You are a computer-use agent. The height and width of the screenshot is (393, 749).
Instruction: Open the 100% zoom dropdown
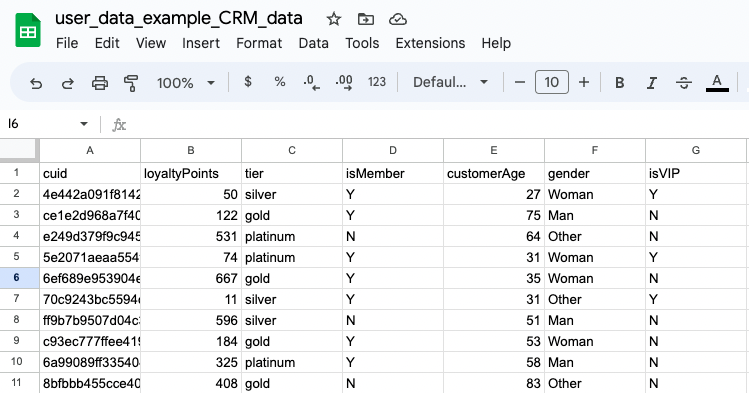coord(186,83)
